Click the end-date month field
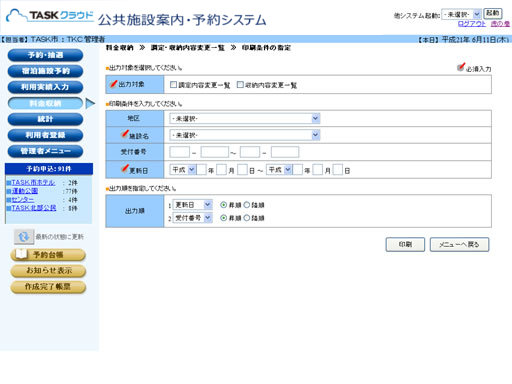512x384 pixels. coord(318,170)
